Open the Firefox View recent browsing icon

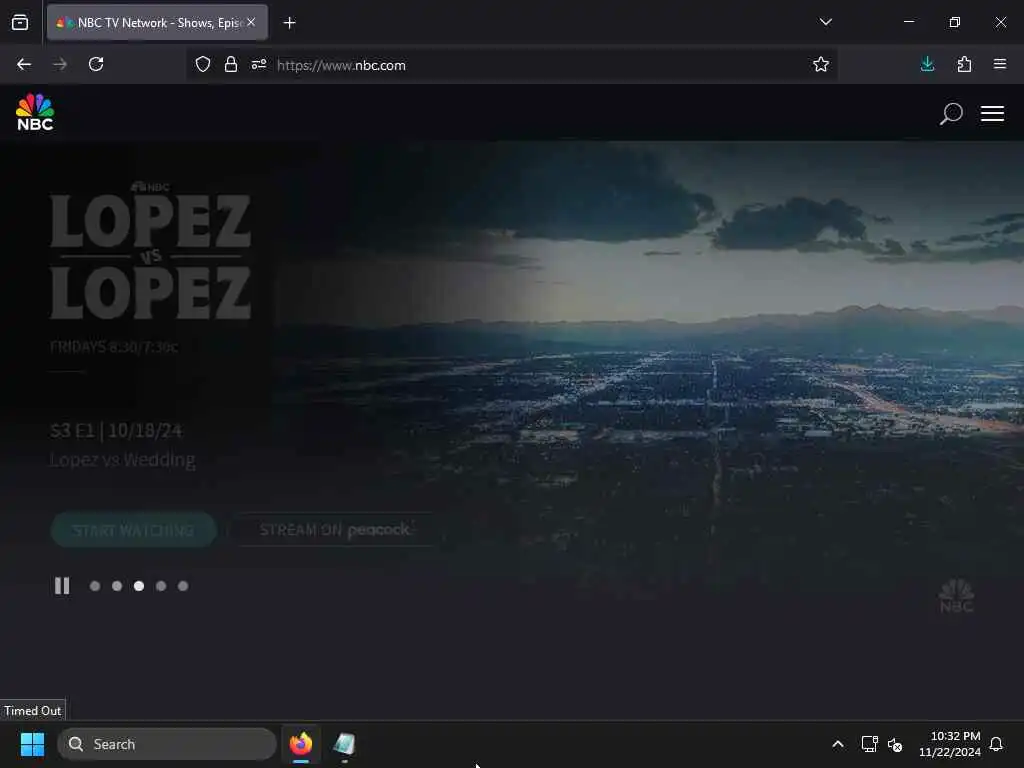(x=20, y=22)
